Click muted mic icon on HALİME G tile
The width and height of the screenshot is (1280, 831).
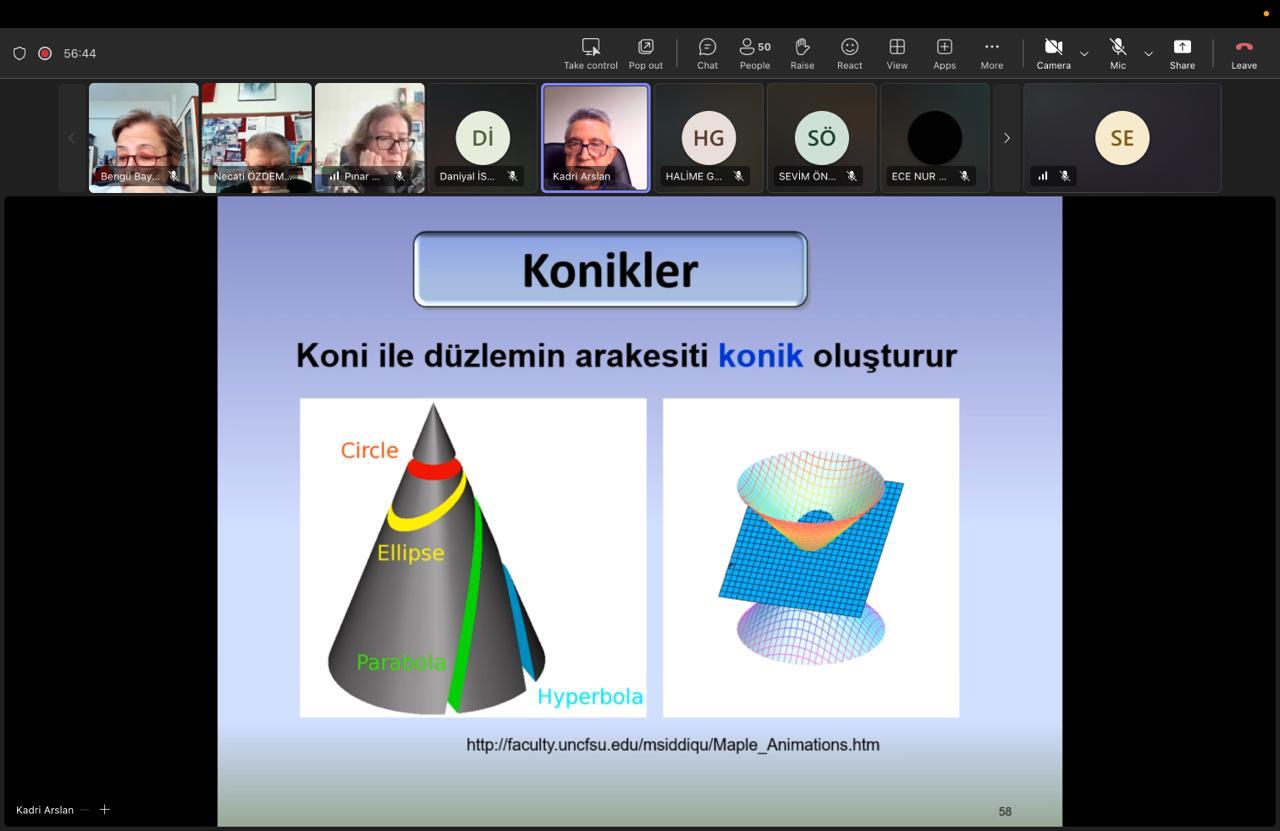(x=738, y=176)
